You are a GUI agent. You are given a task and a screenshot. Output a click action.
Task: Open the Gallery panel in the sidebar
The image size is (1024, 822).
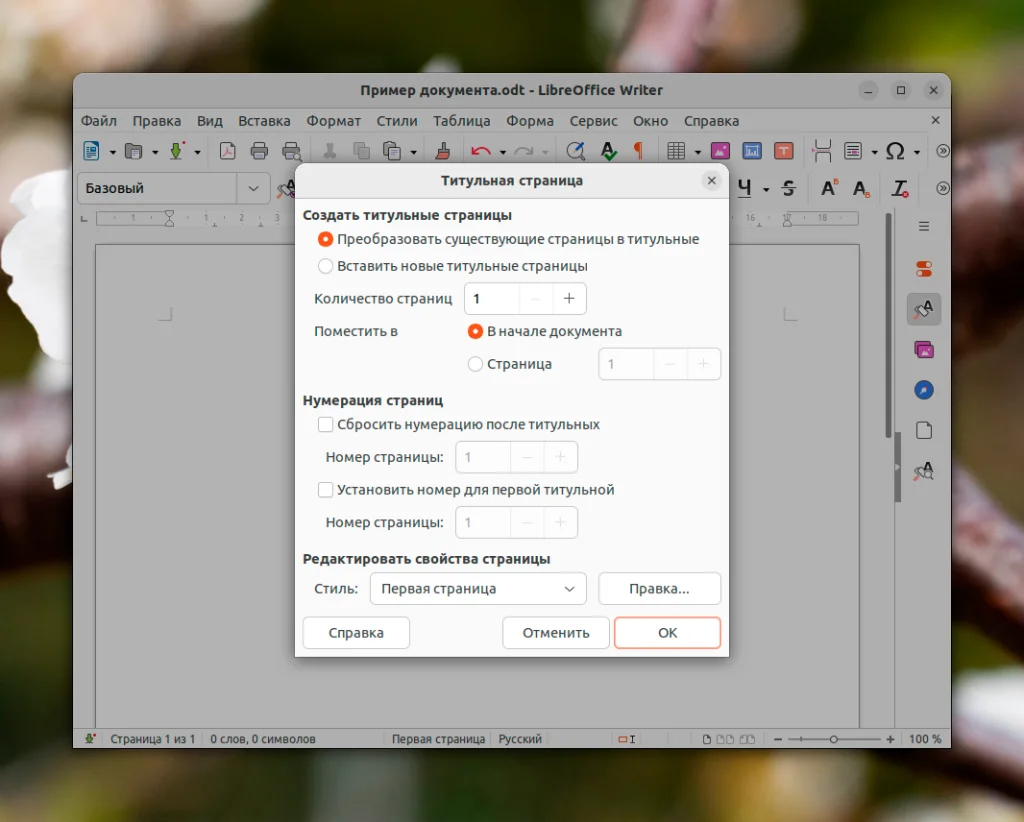point(922,349)
